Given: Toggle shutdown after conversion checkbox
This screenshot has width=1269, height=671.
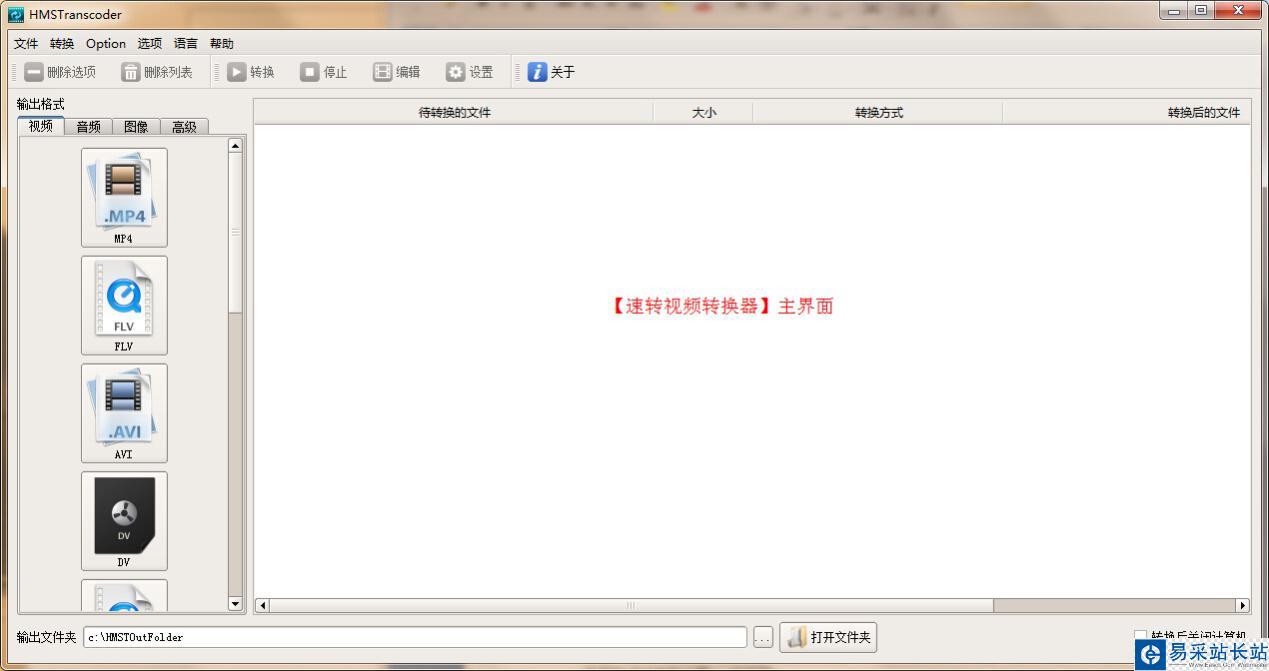Looking at the screenshot, I should coord(1140,636).
